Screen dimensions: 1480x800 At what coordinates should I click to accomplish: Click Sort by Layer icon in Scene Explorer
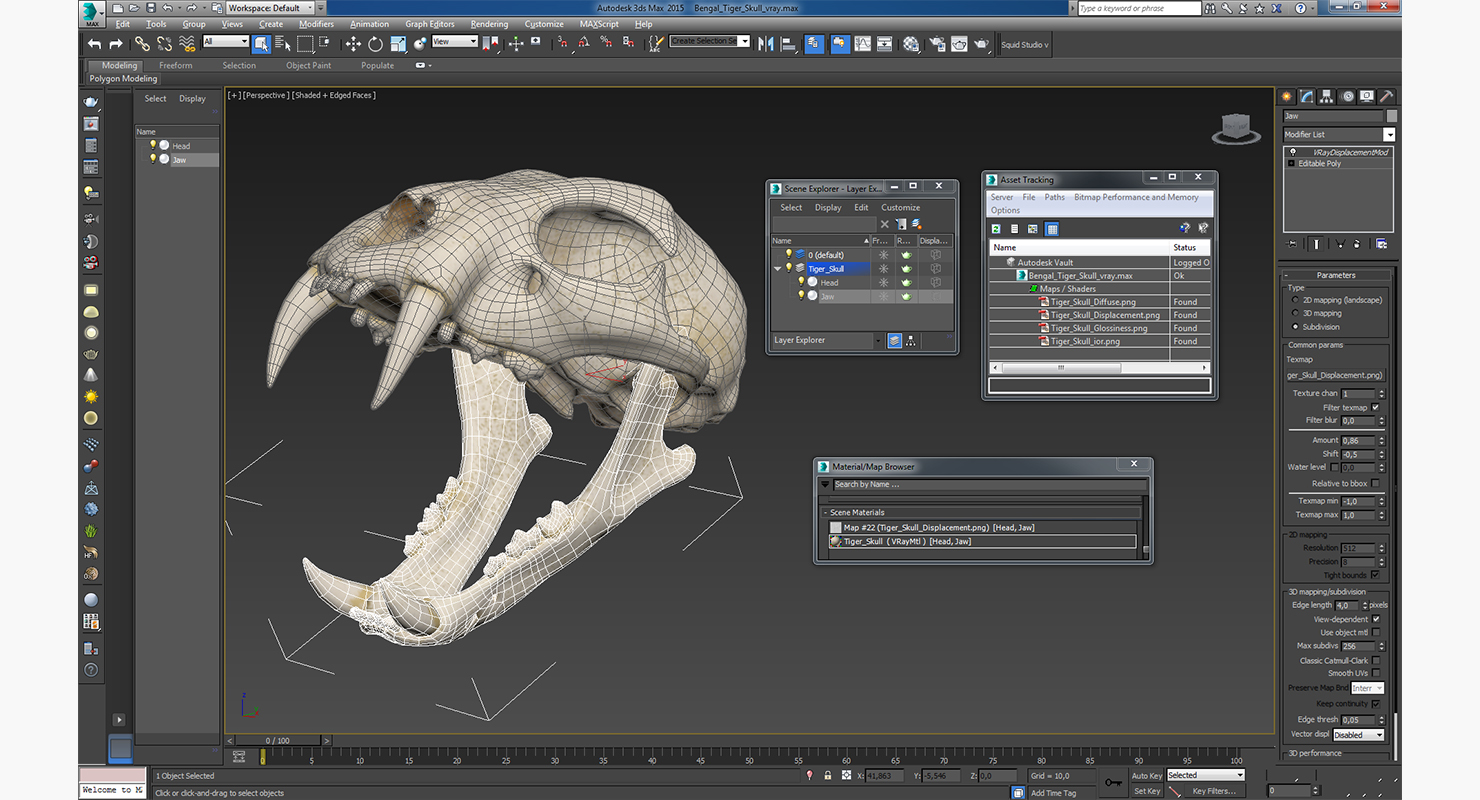tap(894, 341)
